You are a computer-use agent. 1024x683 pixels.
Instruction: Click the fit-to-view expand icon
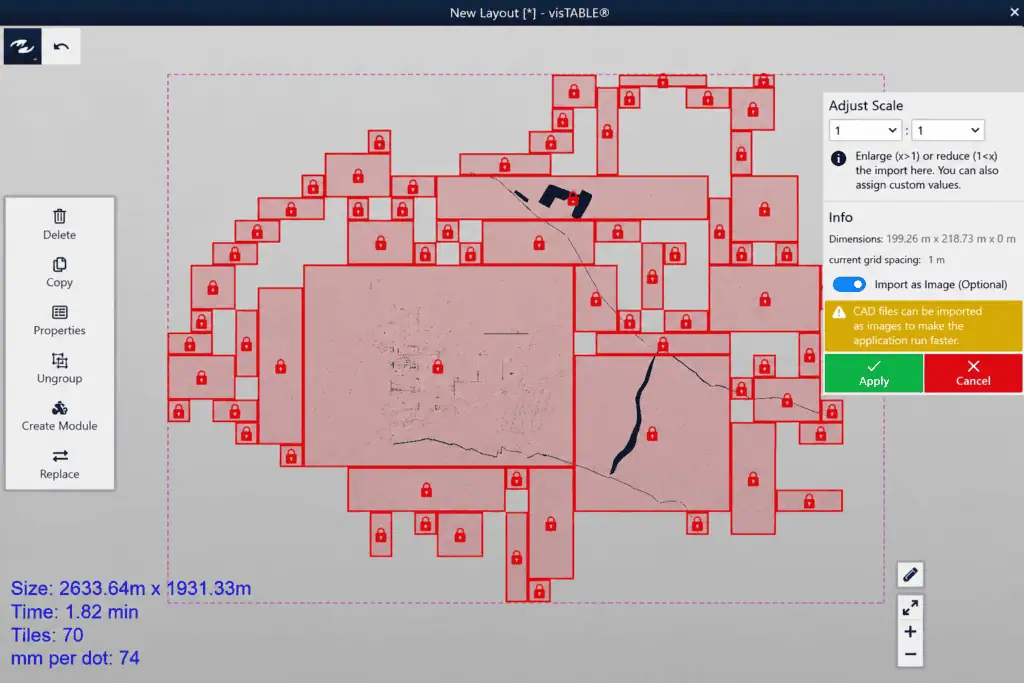coord(910,608)
